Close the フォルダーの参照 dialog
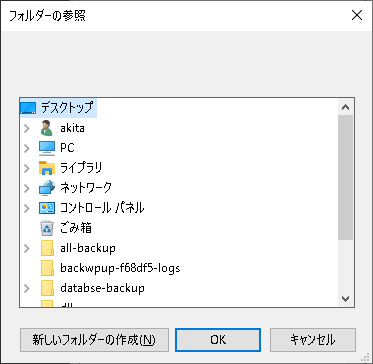The height and width of the screenshot is (364, 373). (x=357, y=15)
